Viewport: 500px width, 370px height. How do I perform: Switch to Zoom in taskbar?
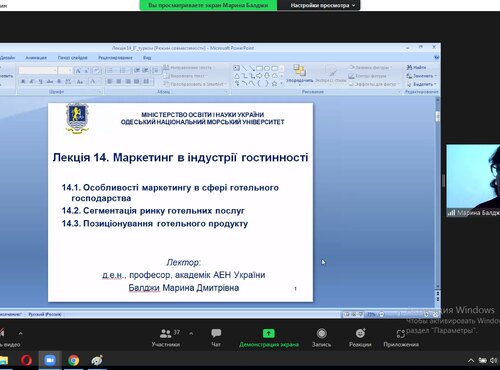(50, 360)
